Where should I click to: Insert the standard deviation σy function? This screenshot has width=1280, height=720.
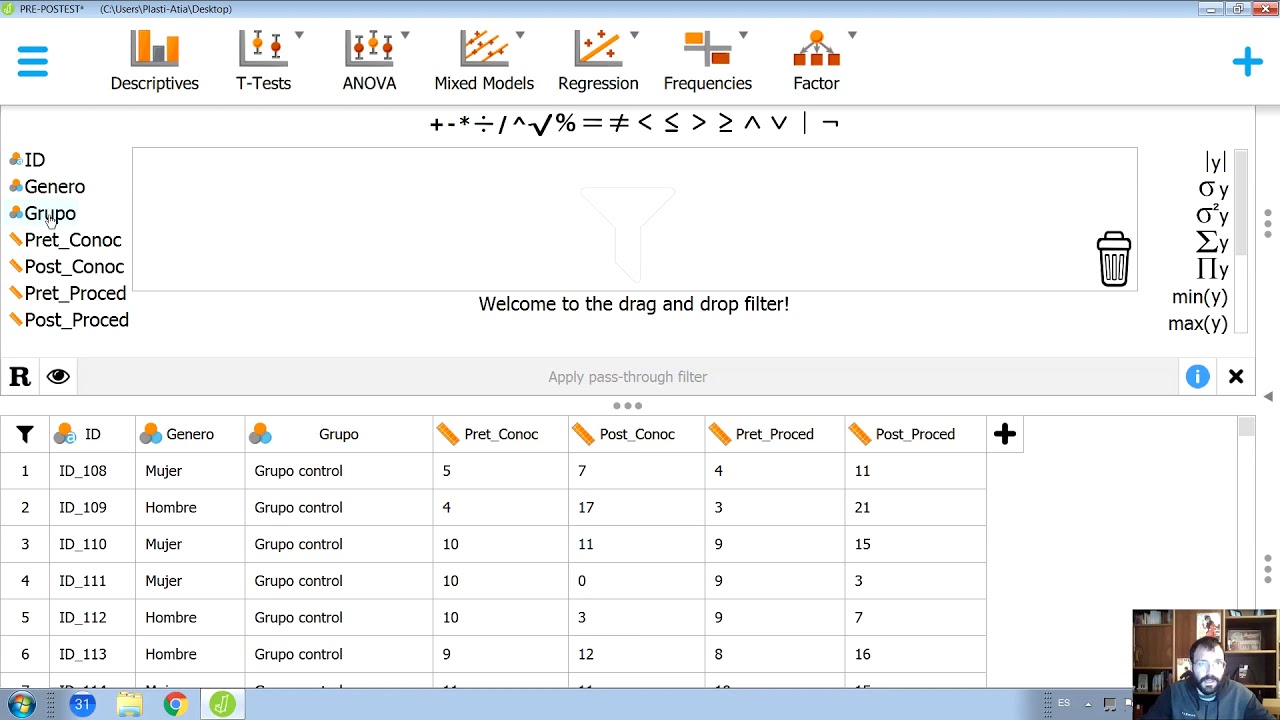1213,189
